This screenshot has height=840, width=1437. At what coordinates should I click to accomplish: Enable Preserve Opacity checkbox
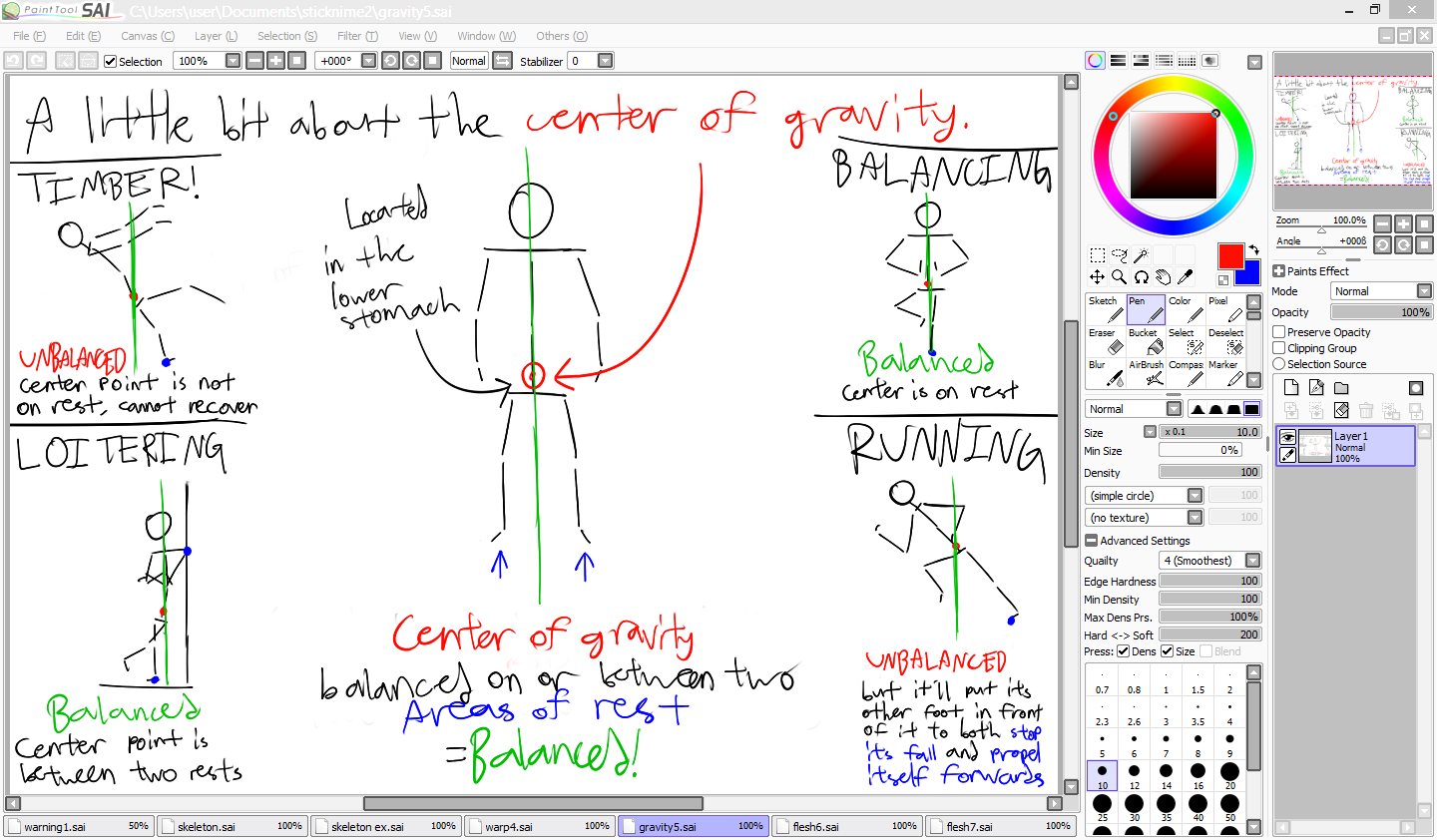tap(1279, 332)
